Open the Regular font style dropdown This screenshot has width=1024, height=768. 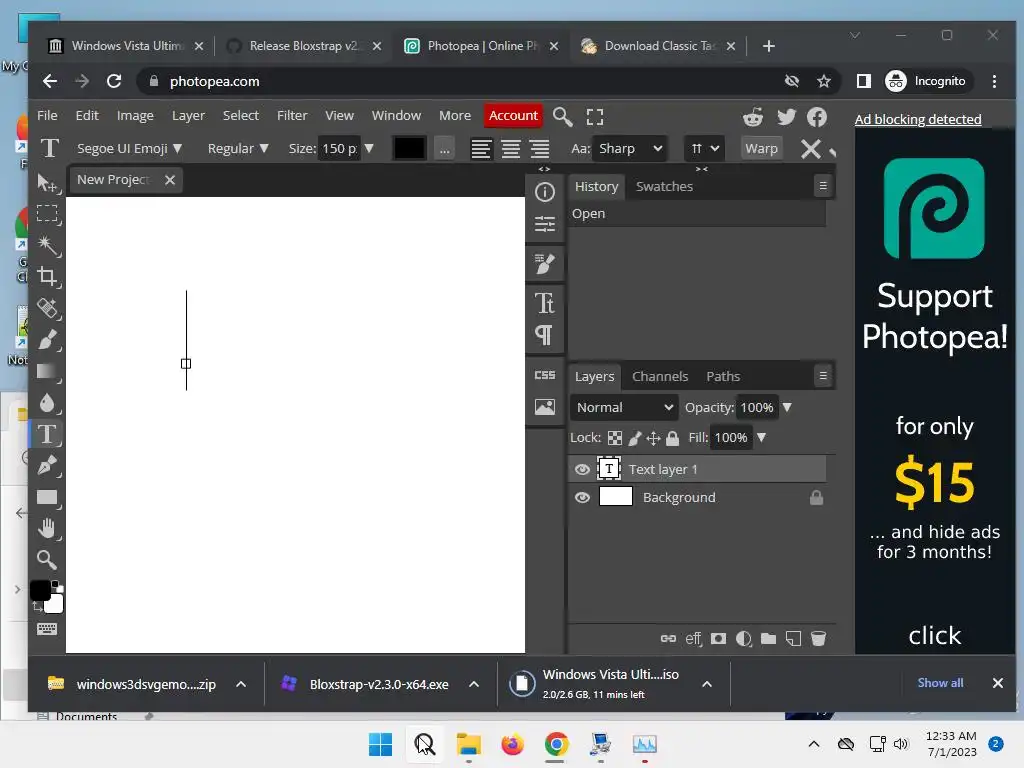pyautogui.click(x=238, y=149)
